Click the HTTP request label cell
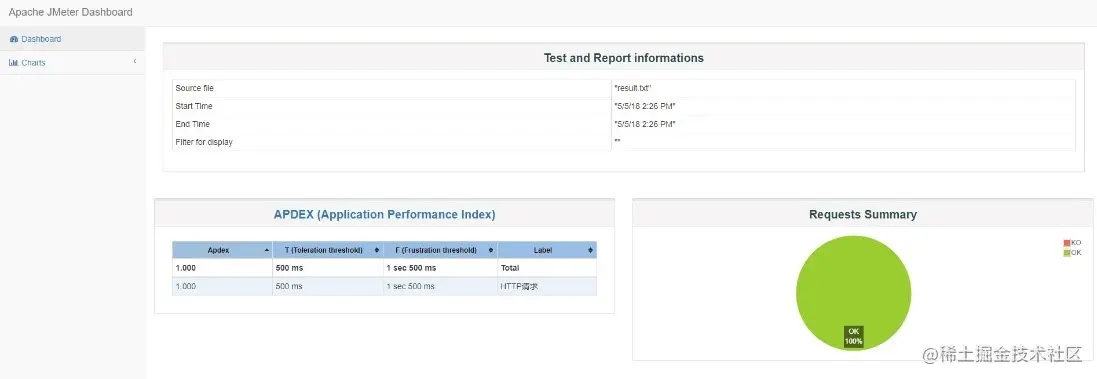 (547, 287)
